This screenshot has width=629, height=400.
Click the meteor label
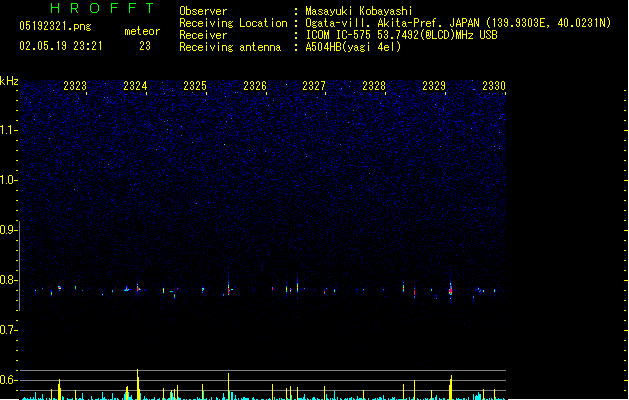[x=142, y=31]
